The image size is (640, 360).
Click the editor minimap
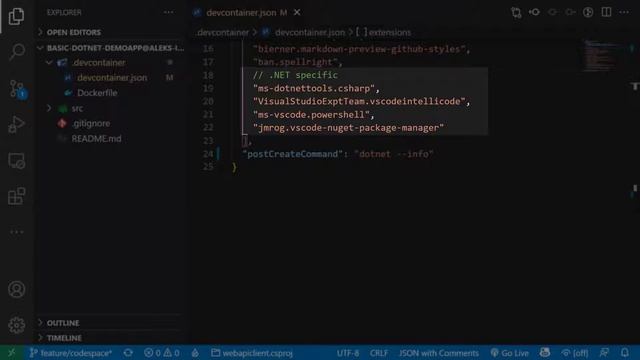pos(600,56)
